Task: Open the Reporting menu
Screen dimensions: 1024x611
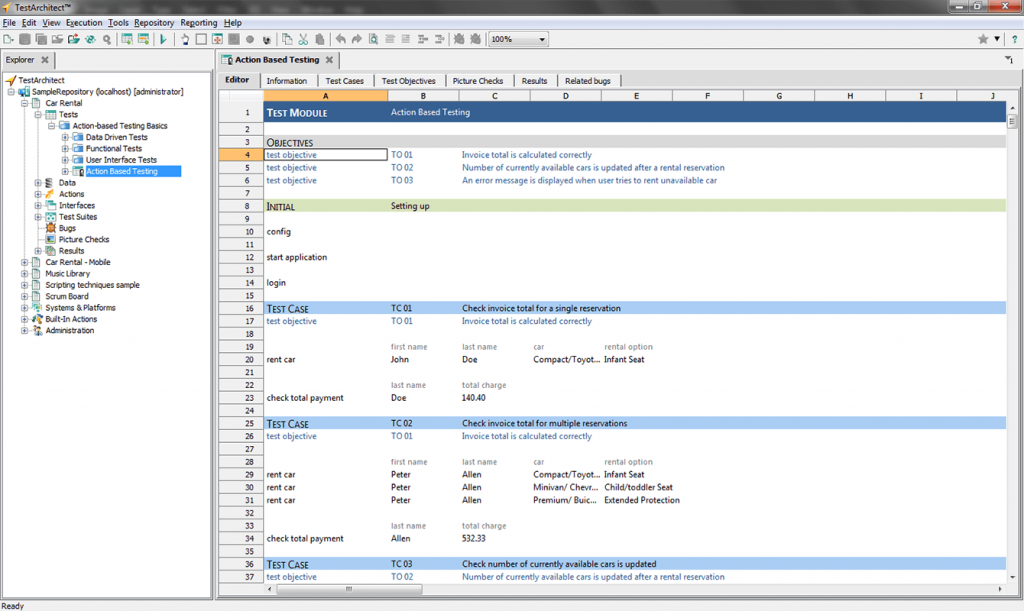Action: (x=199, y=22)
